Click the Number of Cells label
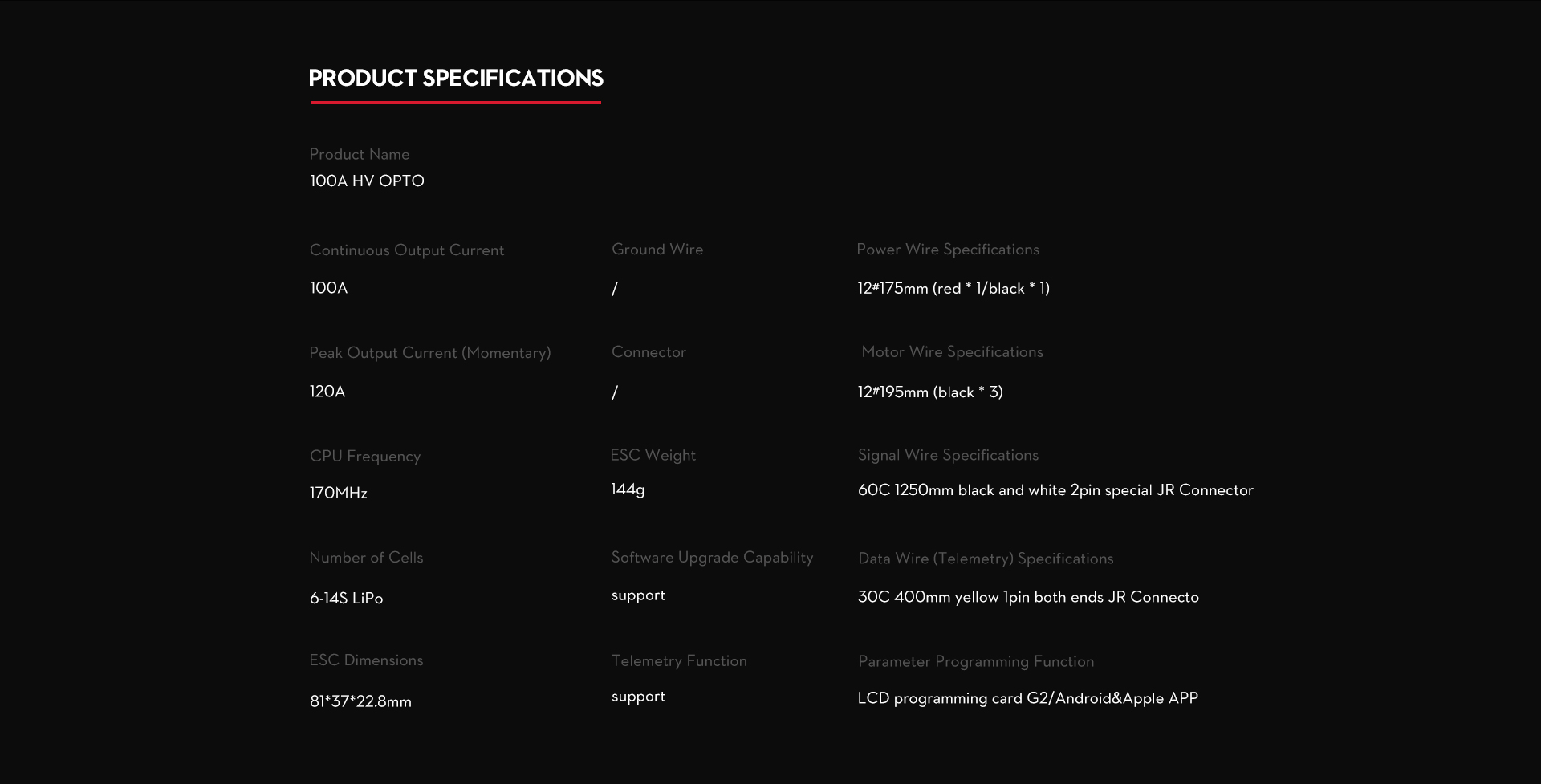 click(366, 558)
